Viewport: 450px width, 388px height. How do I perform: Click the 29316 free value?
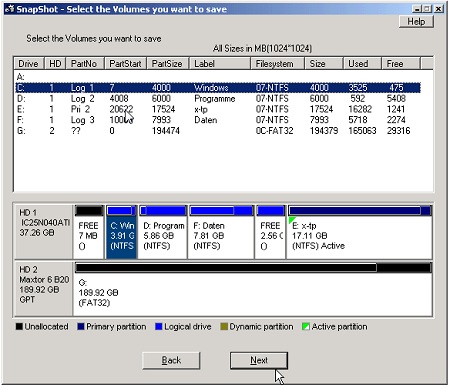[x=398, y=131]
